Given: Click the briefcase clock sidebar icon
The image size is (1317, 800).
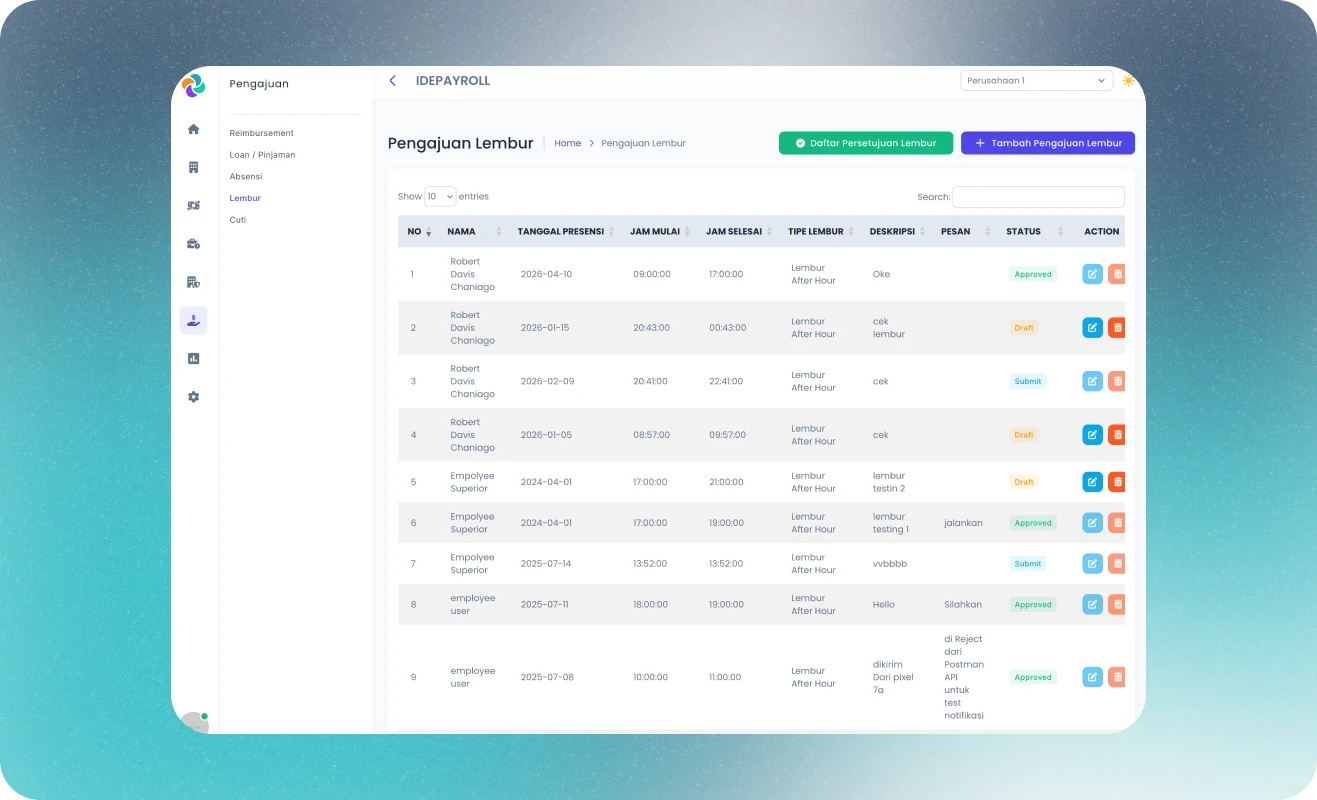Looking at the screenshot, I should 194,243.
